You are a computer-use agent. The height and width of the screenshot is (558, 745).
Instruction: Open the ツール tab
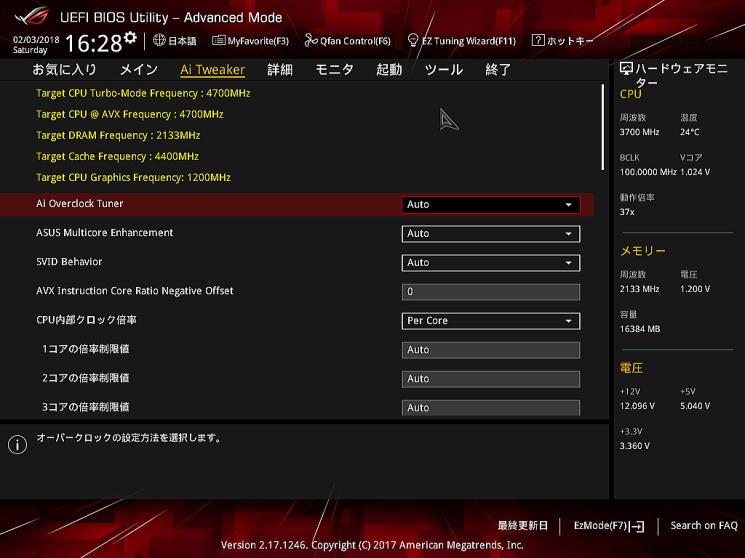[444, 70]
